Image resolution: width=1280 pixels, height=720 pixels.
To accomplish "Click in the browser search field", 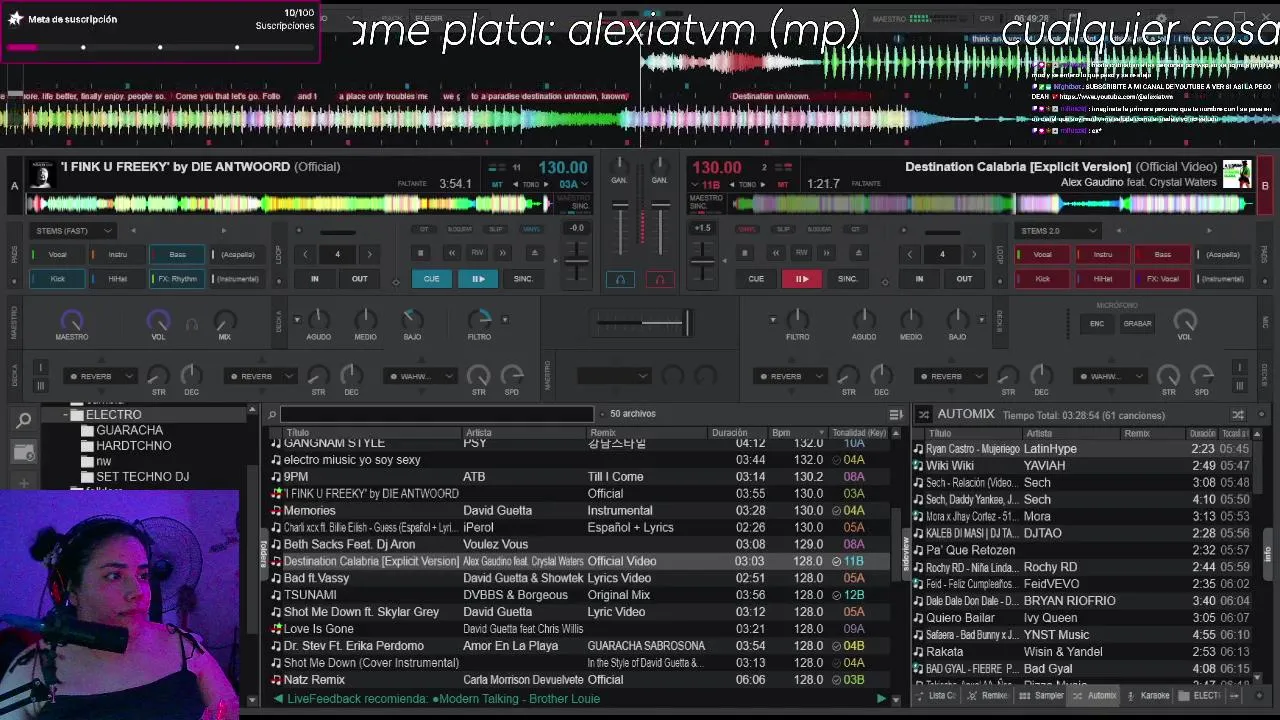I will tap(437, 414).
